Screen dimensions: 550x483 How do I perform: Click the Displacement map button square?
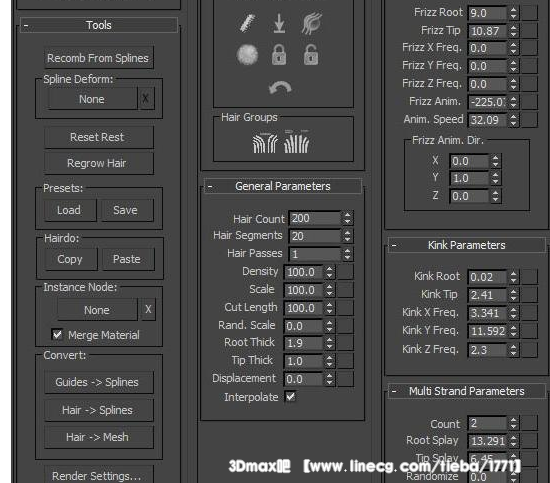tap(346, 379)
